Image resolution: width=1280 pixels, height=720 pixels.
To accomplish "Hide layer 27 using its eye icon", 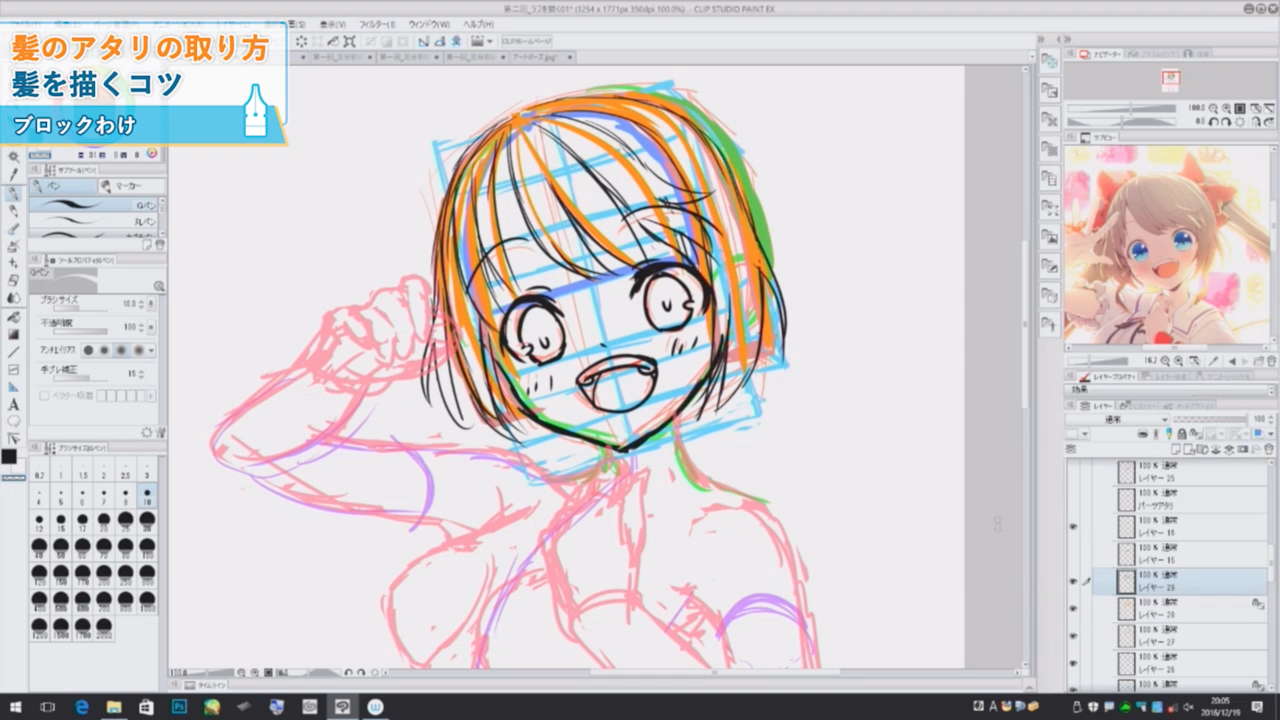I will click(1073, 635).
